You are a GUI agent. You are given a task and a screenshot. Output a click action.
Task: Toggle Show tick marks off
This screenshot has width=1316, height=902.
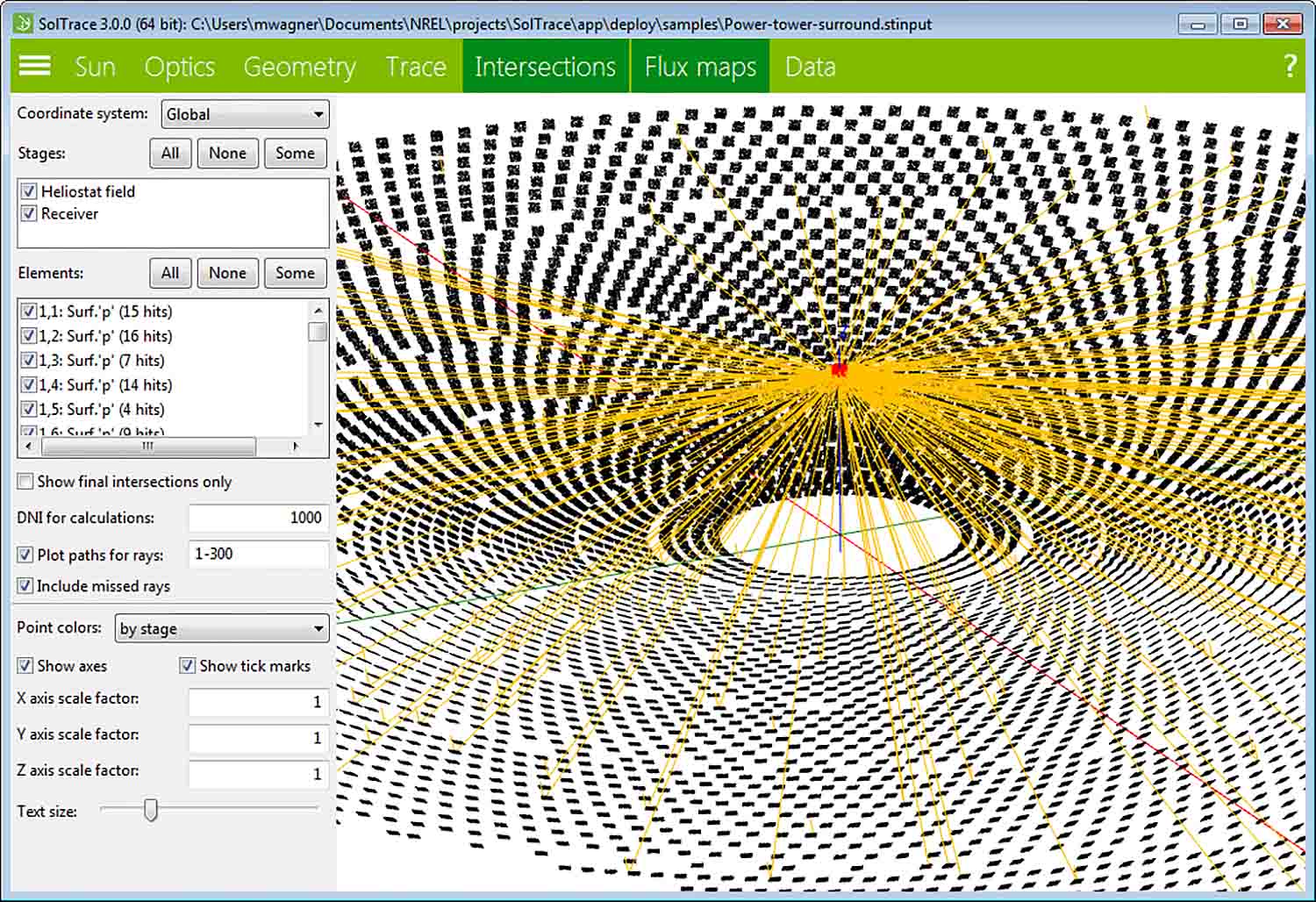pyautogui.click(x=187, y=665)
